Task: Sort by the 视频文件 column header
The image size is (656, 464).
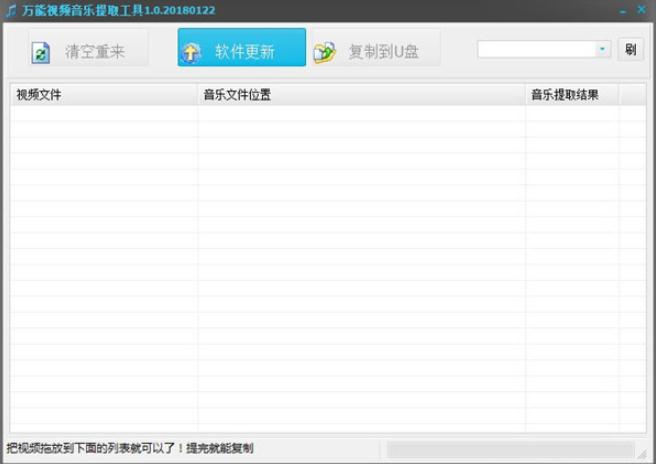Action: (x=103, y=95)
